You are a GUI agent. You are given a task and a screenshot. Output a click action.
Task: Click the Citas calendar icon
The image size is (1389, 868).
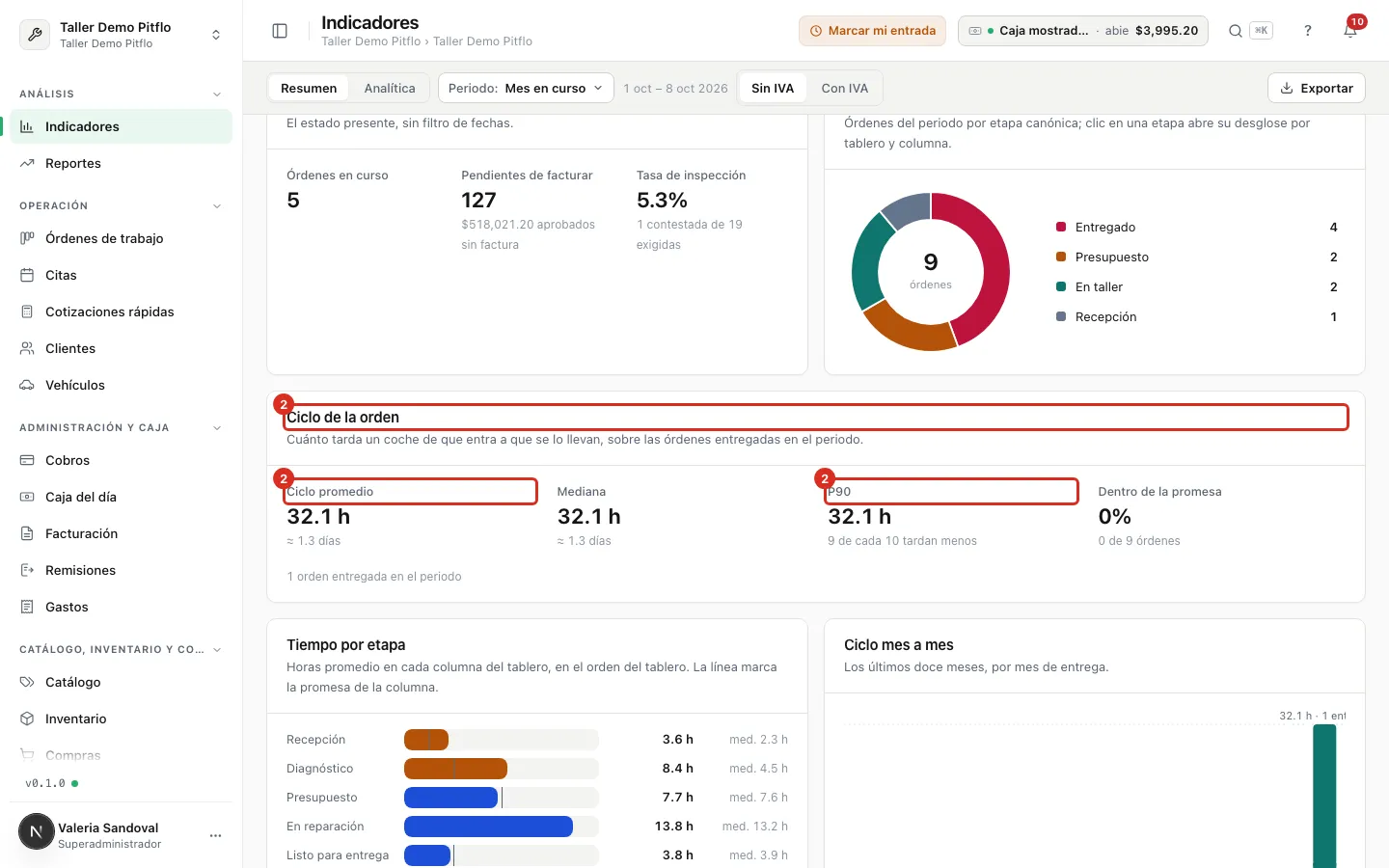(x=27, y=275)
